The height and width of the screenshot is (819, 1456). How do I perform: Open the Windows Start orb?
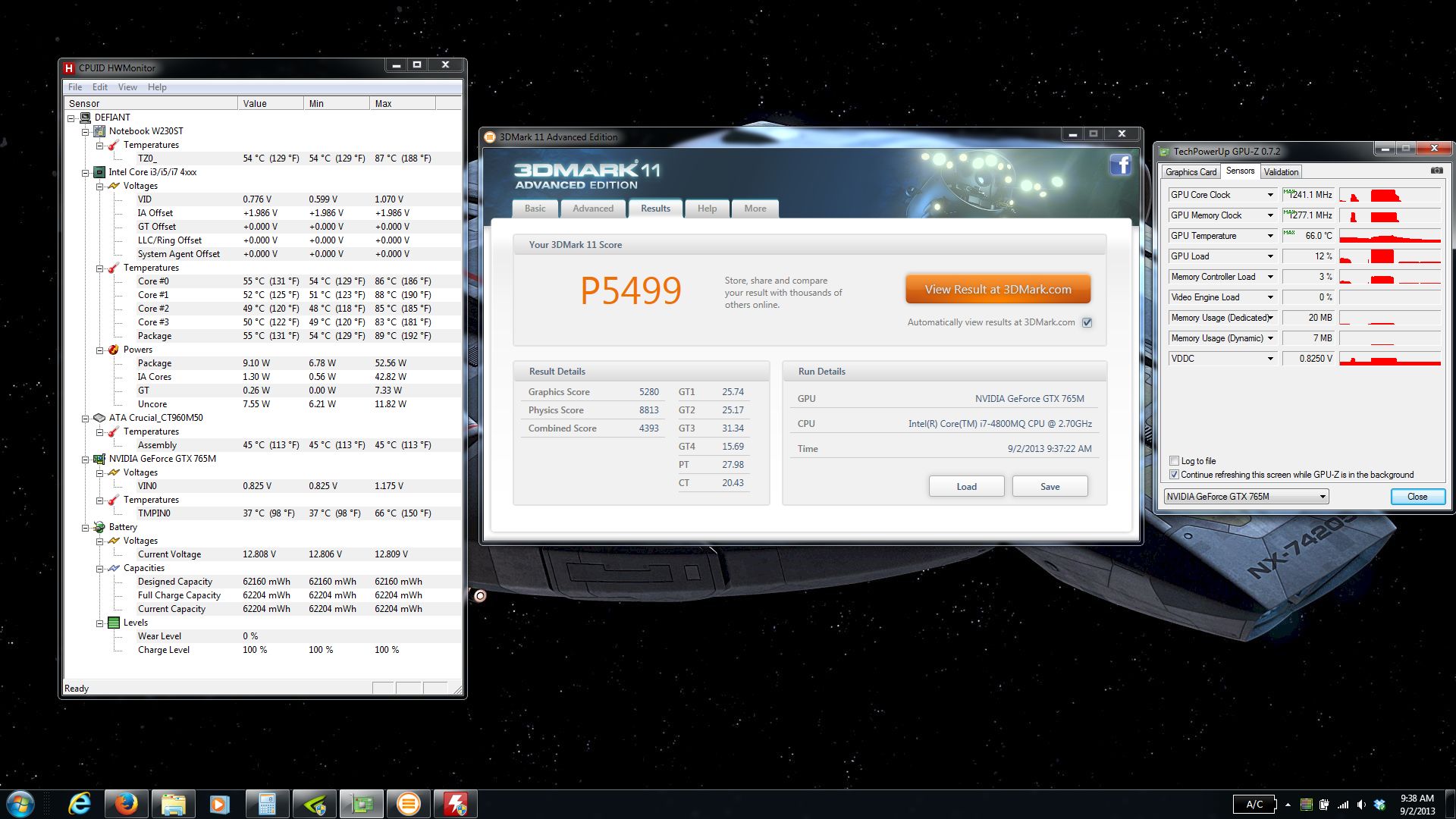[x=20, y=804]
